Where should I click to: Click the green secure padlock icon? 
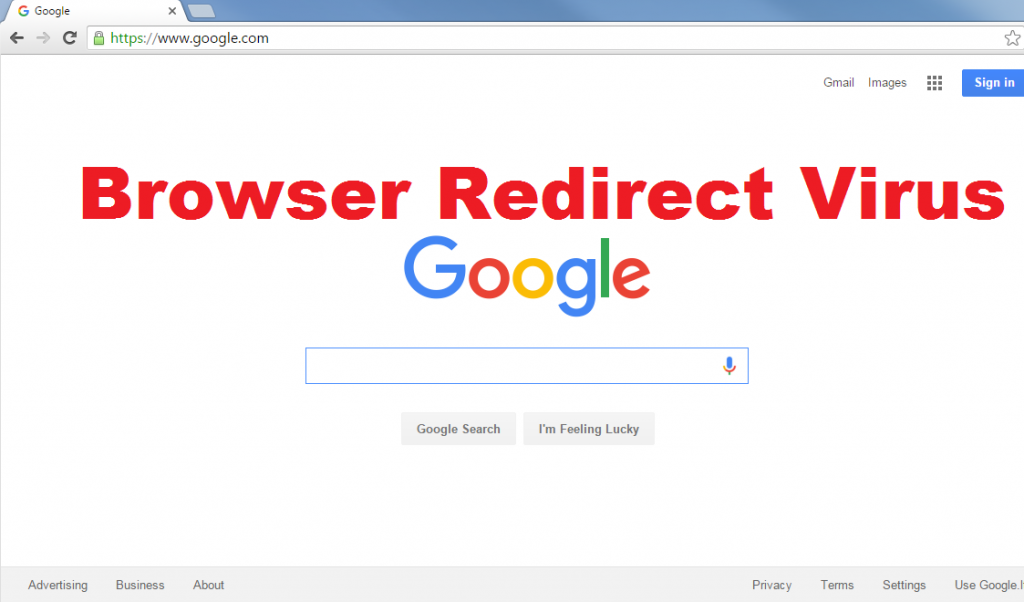pos(99,38)
